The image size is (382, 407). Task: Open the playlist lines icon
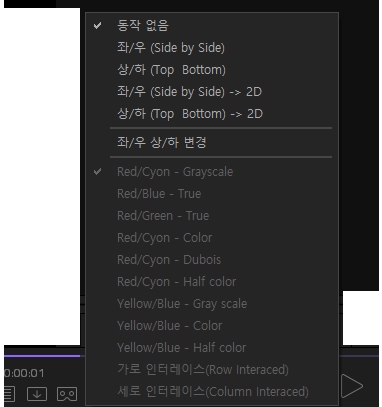(9, 394)
